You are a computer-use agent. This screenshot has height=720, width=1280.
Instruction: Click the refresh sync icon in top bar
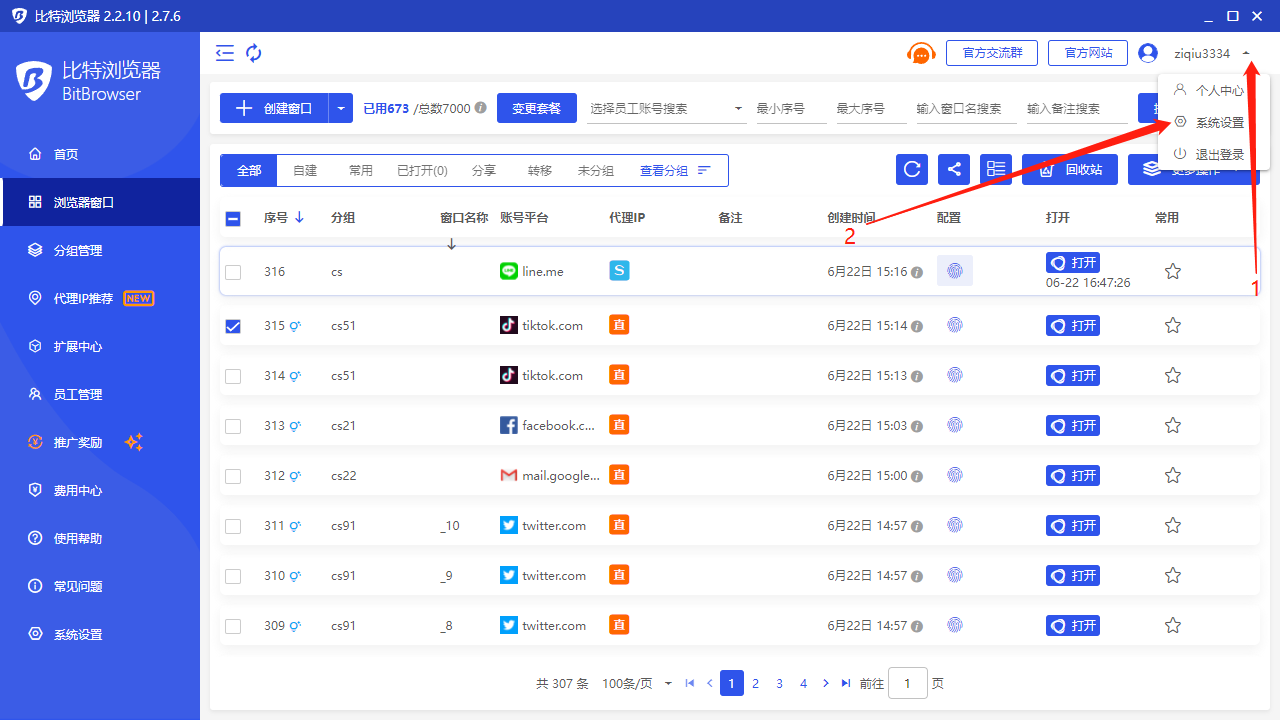point(254,53)
